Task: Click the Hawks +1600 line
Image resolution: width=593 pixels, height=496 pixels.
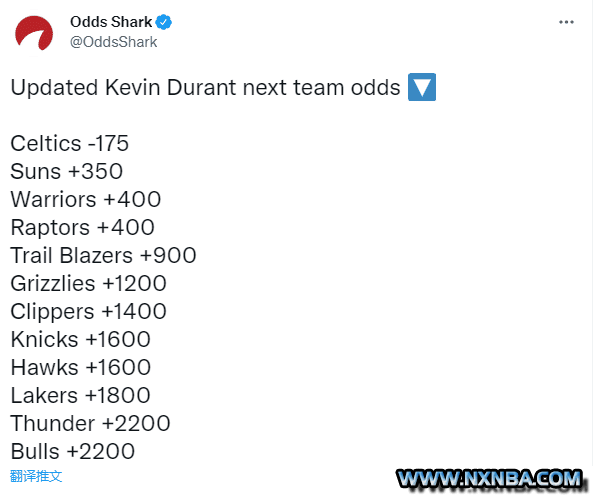Action: pos(81,367)
